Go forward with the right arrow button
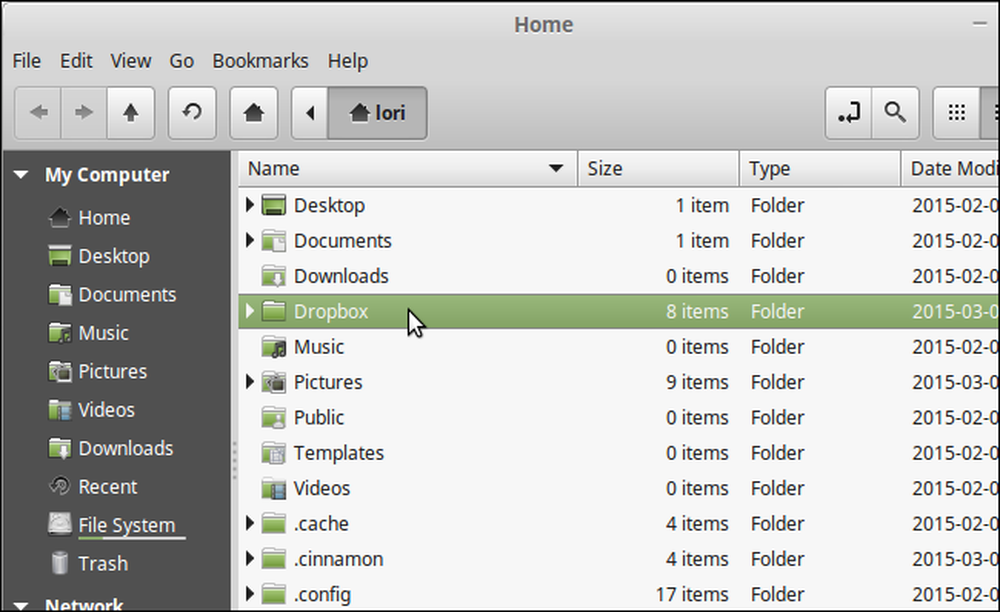 click(x=84, y=113)
